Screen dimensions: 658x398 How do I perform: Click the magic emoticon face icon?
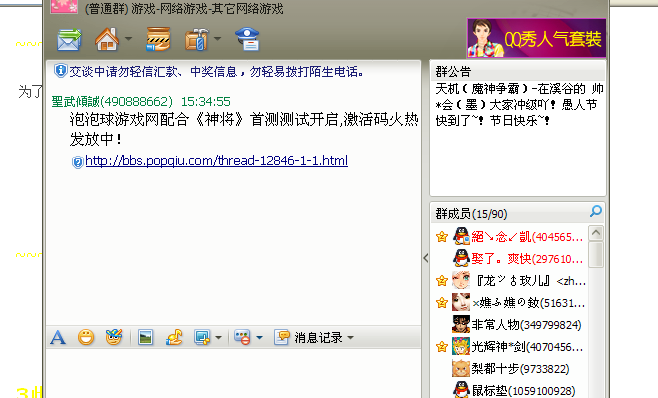tap(114, 337)
